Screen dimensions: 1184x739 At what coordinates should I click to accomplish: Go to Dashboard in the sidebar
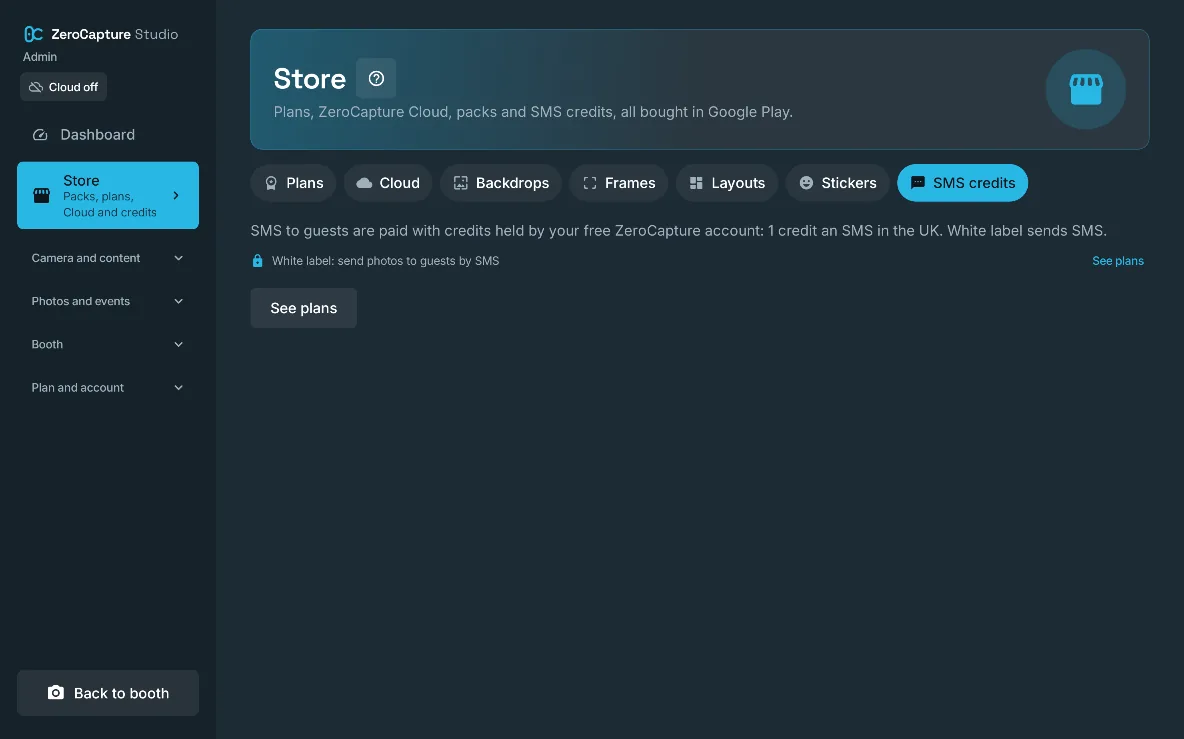[x=108, y=134]
